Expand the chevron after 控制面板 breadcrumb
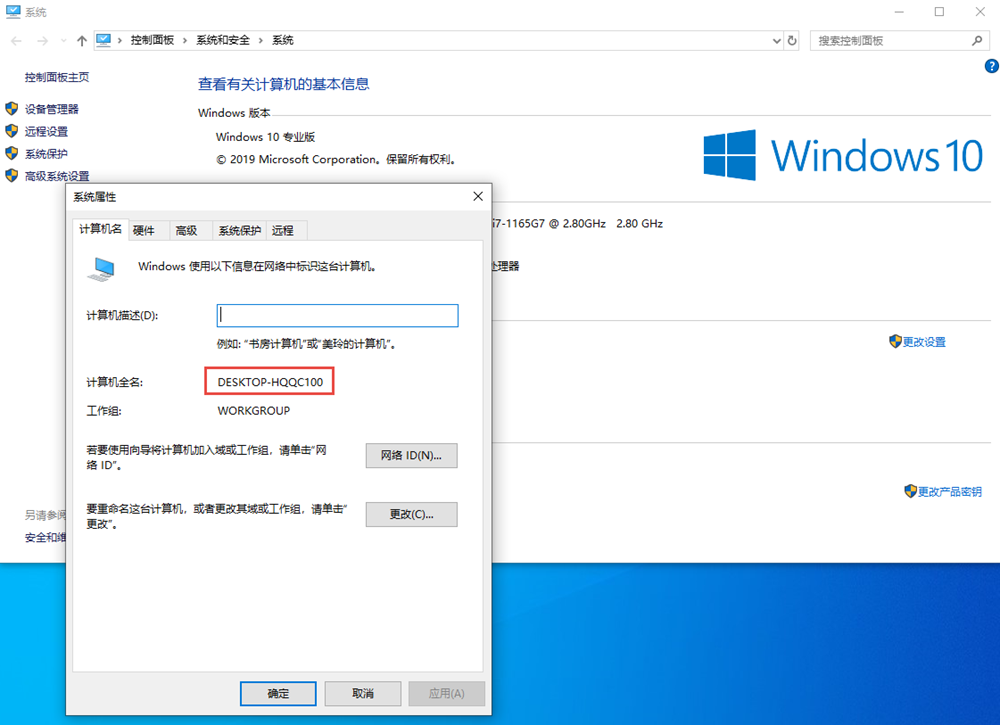 (x=184, y=41)
